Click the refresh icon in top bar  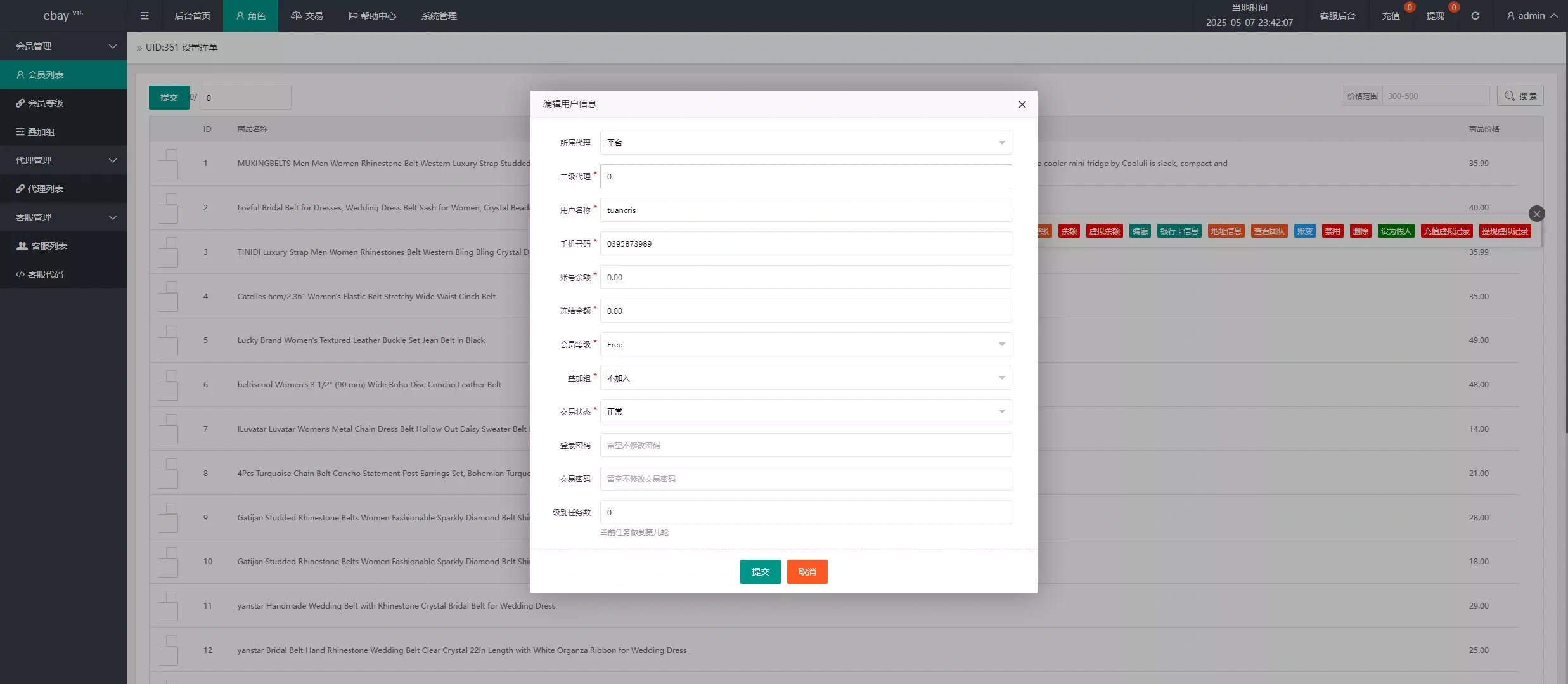[1475, 16]
